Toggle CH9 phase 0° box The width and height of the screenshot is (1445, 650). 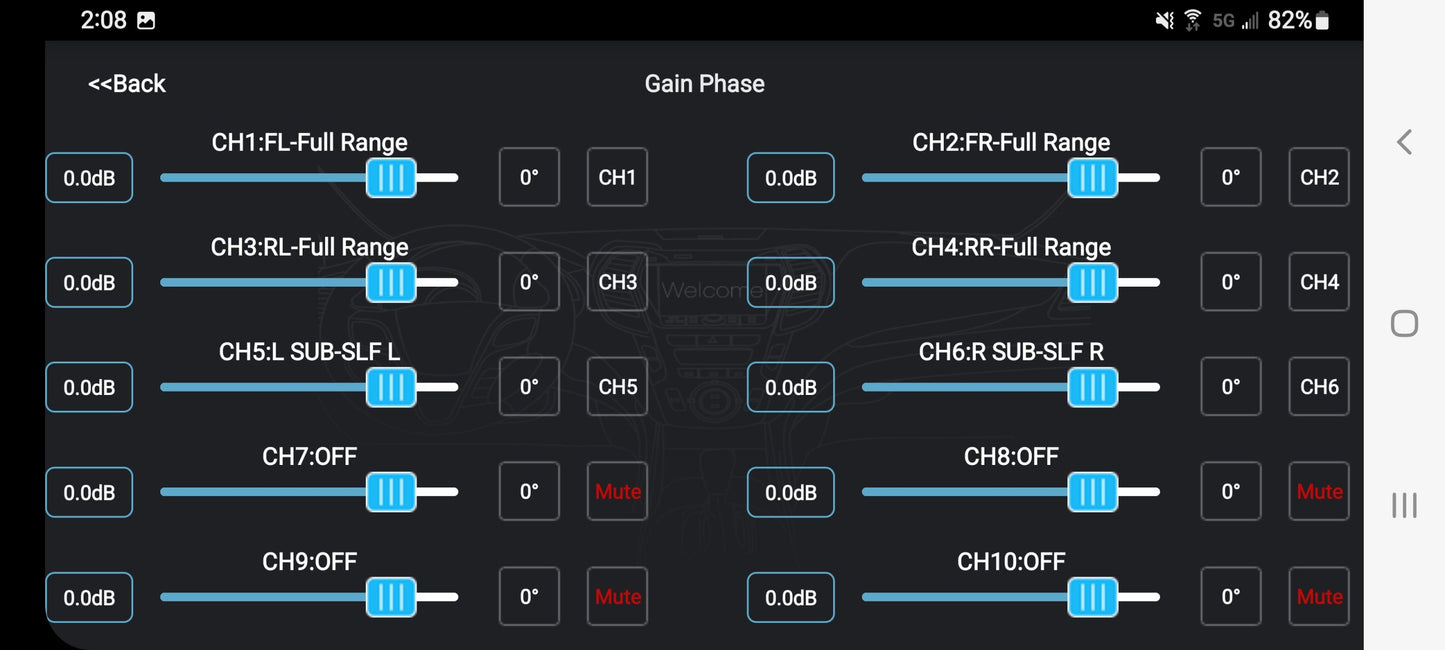point(529,597)
